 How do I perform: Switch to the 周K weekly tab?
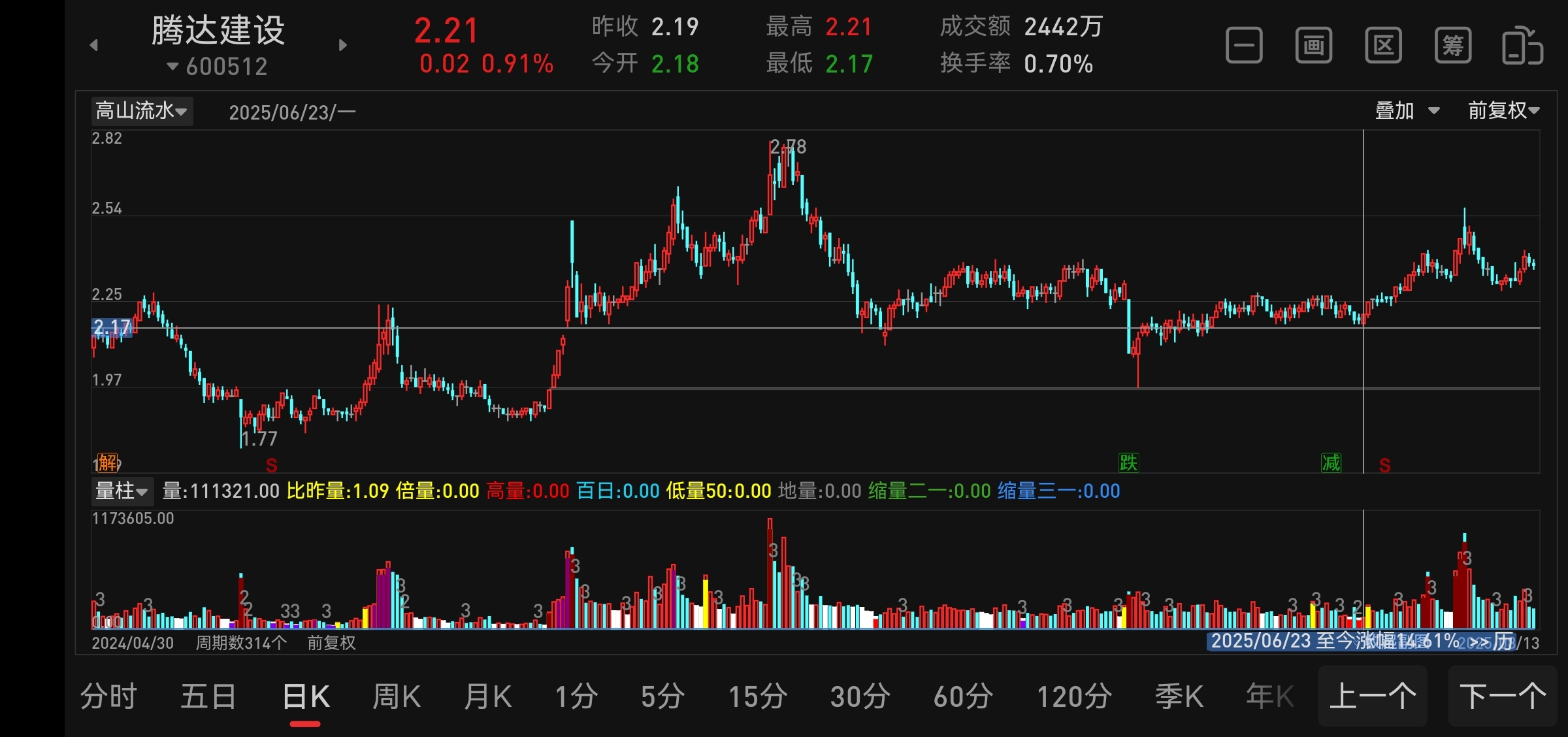(x=396, y=696)
